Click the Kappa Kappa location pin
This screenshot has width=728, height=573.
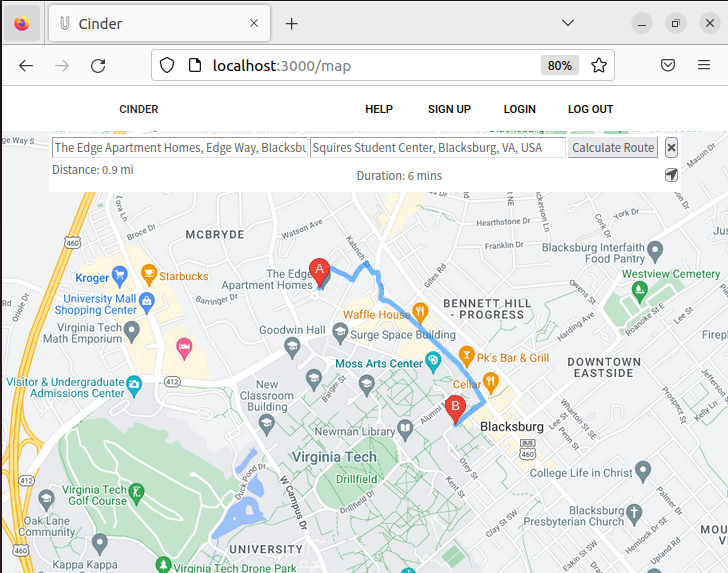pyautogui.click(x=99, y=544)
